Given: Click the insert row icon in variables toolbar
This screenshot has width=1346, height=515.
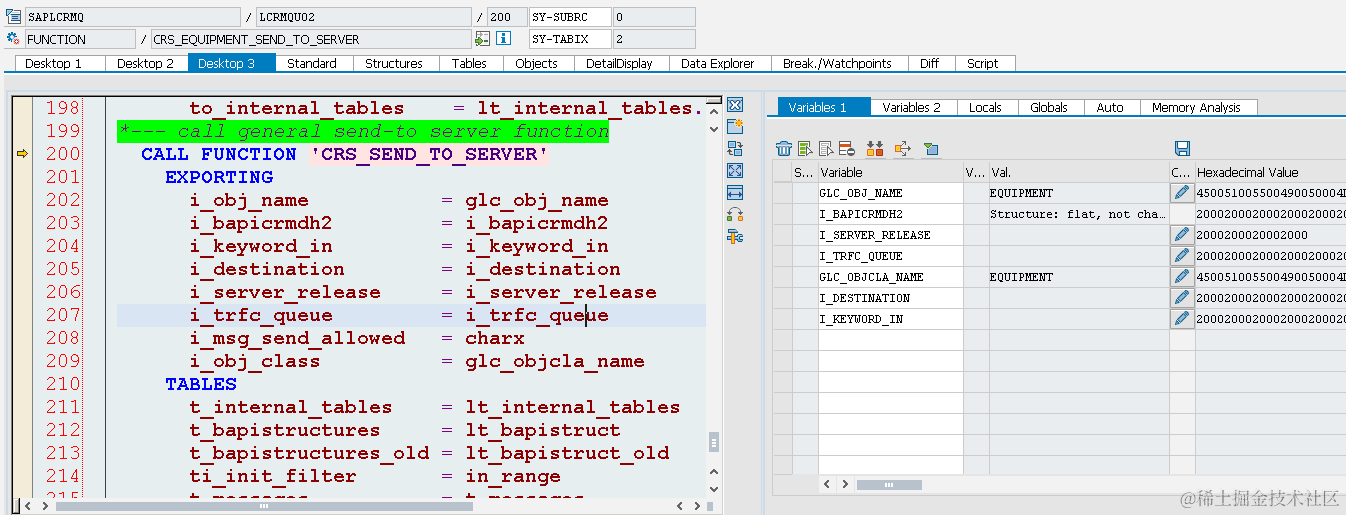Looking at the screenshot, I should [805, 149].
